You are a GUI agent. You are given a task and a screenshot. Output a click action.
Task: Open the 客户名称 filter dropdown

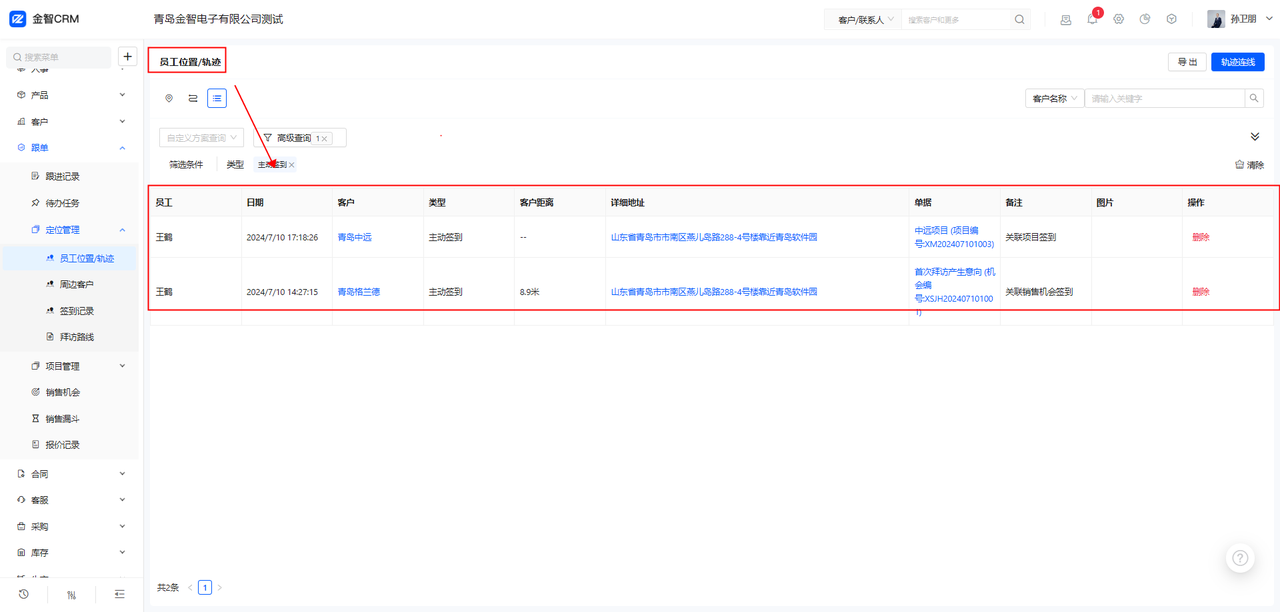pyautogui.click(x=1053, y=97)
